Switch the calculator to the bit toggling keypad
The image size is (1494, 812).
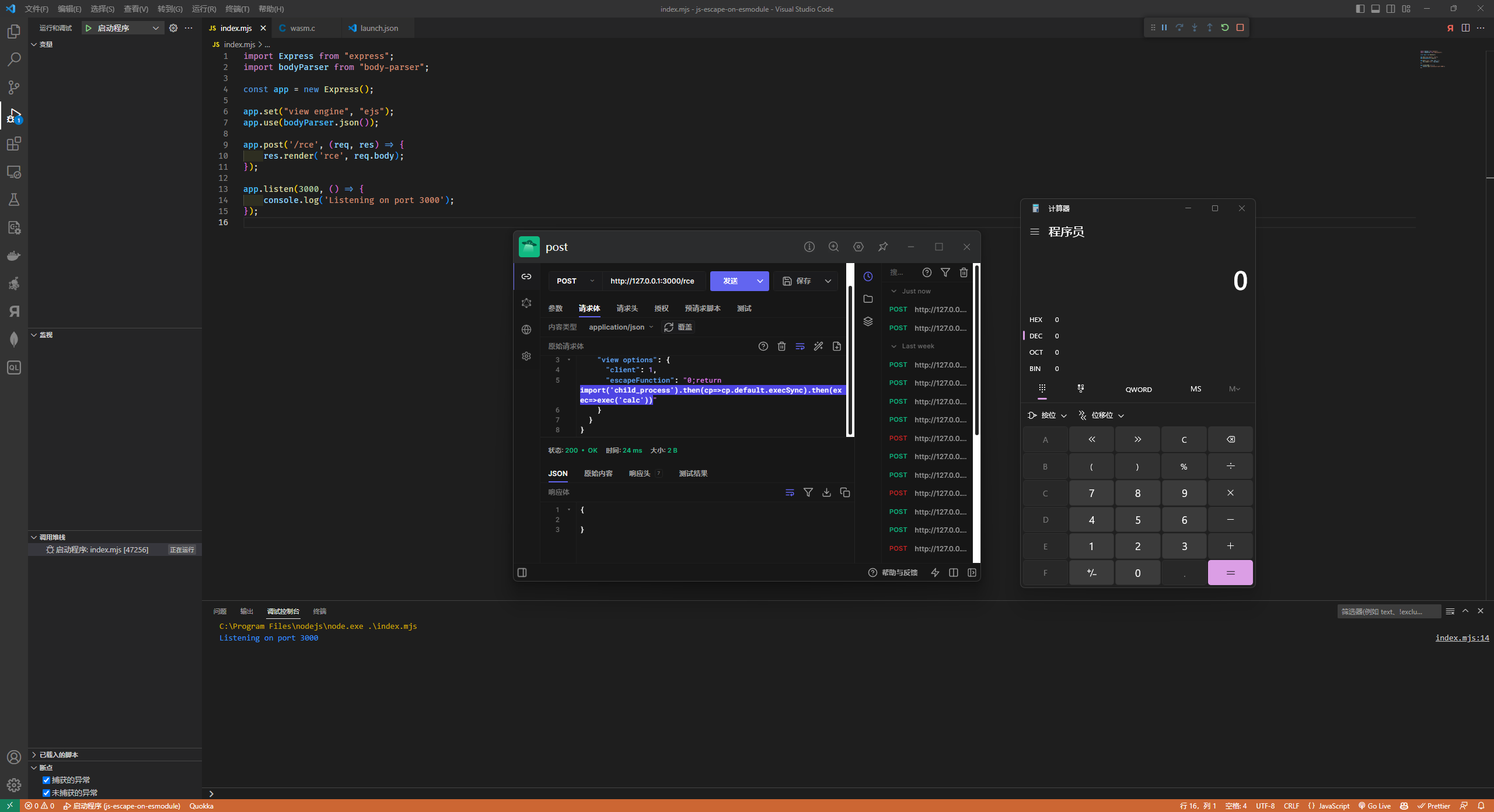[x=1080, y=388]
